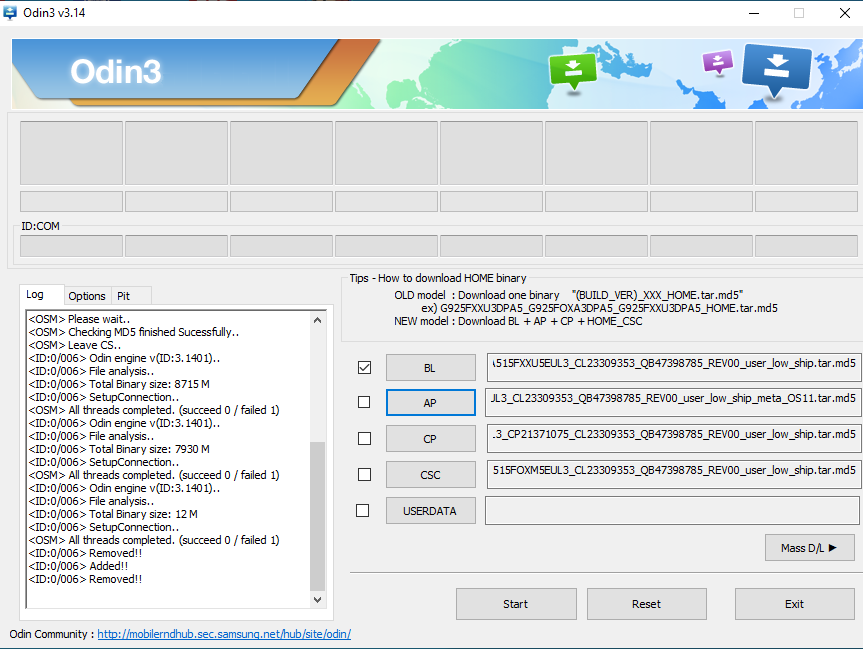Click the Reset button
Viewport: 863px width, 649px height.
click(x=646, y=604)
